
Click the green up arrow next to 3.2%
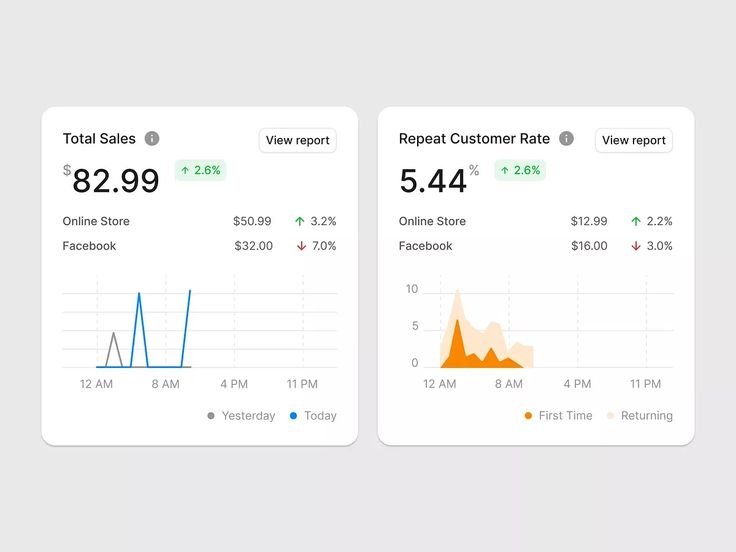299,221
